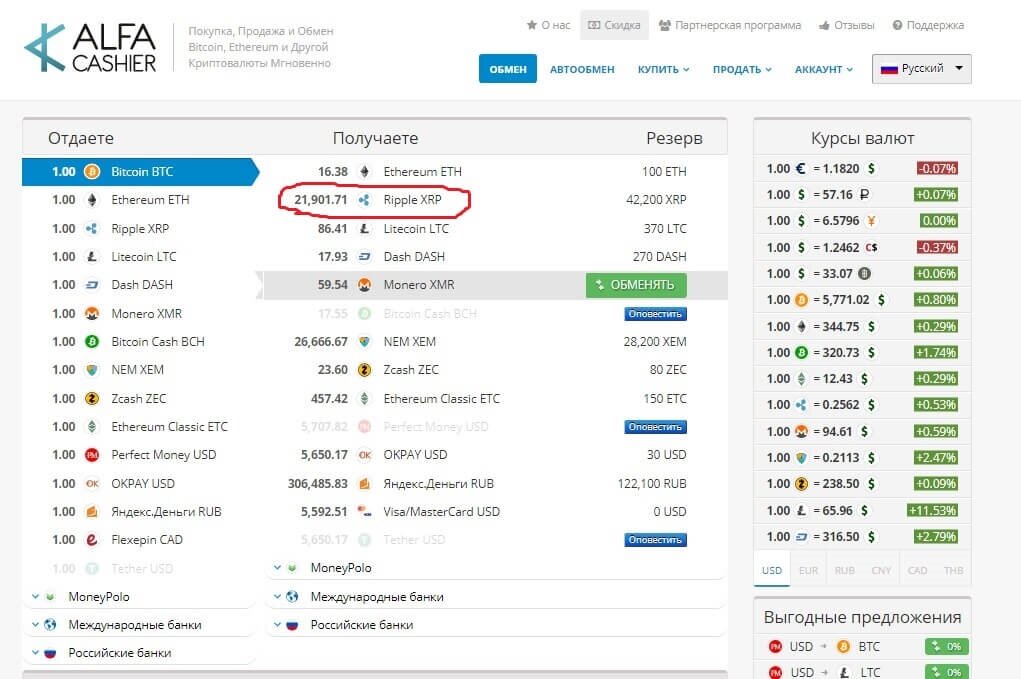The image size is (1021, 679).
Task: Click the Flexepin icon in the Отдаете list
Action: point(92,540)
